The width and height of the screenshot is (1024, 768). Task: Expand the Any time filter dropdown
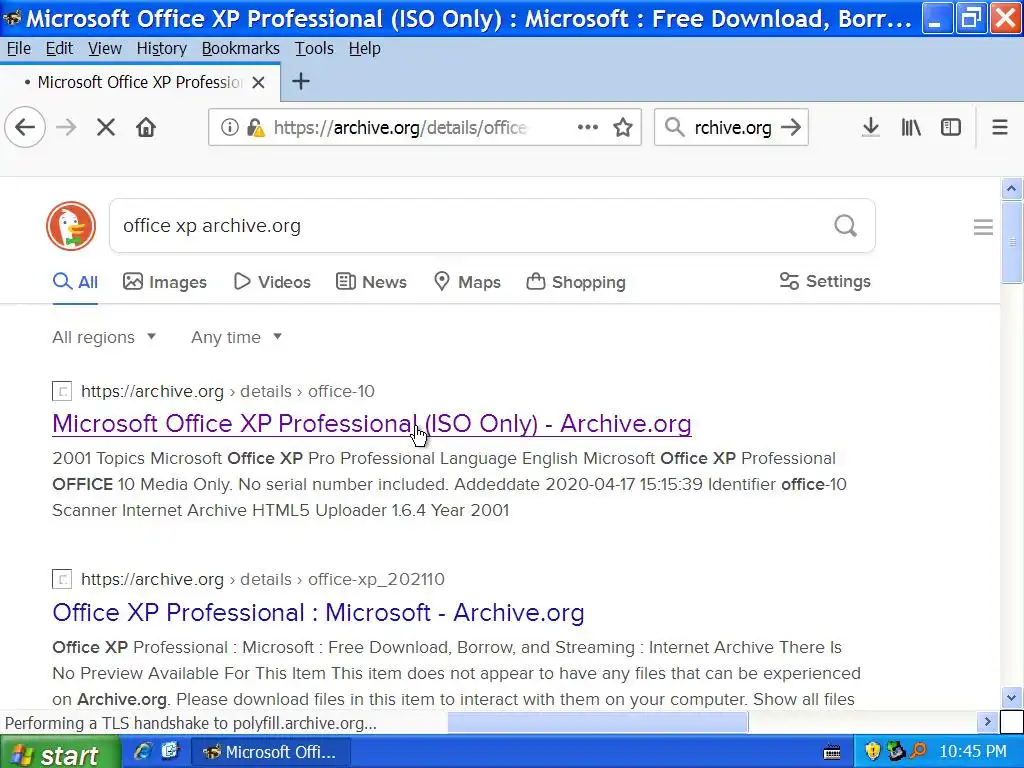point(236,337)
